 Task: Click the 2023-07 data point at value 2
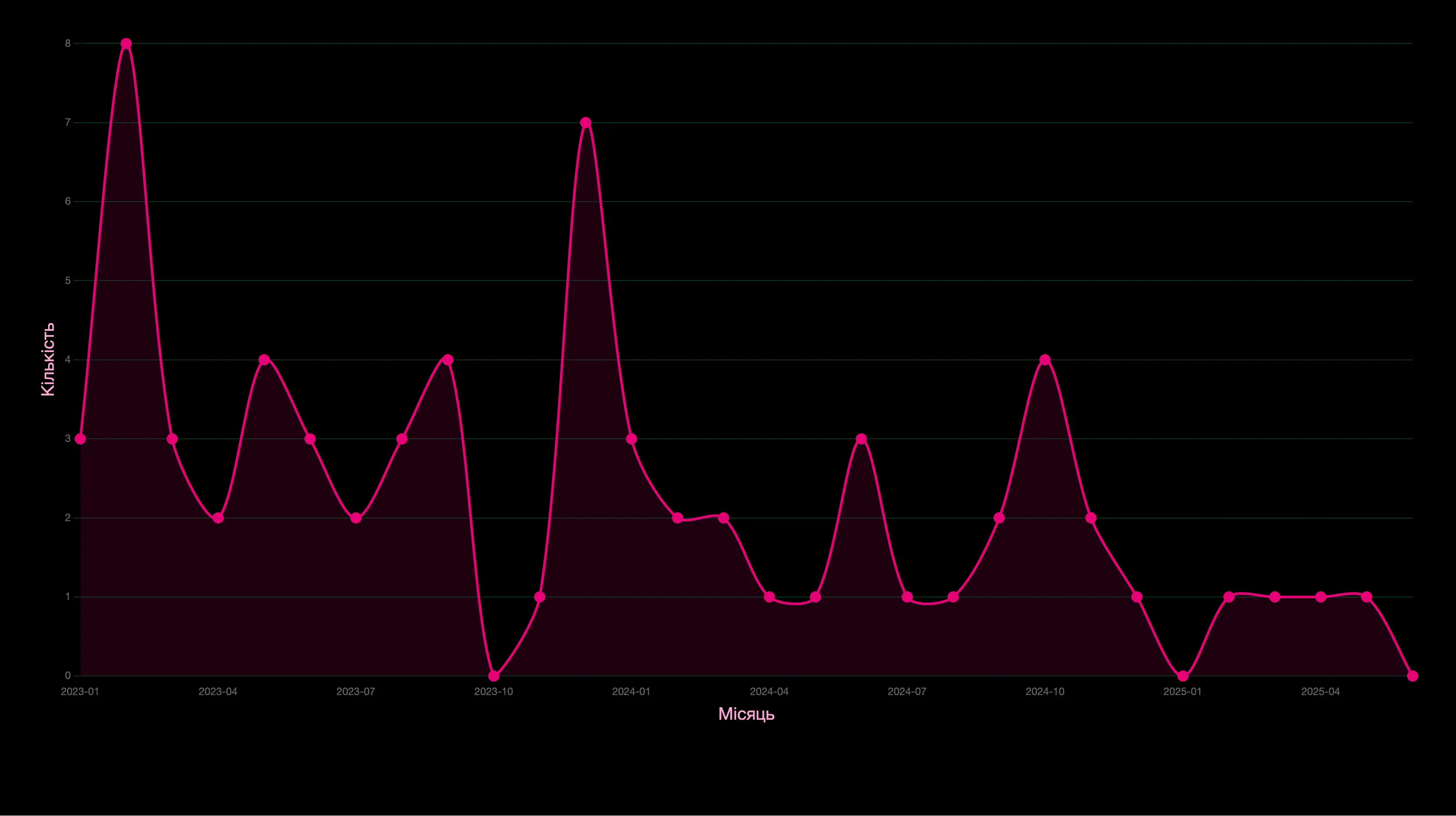355,518
